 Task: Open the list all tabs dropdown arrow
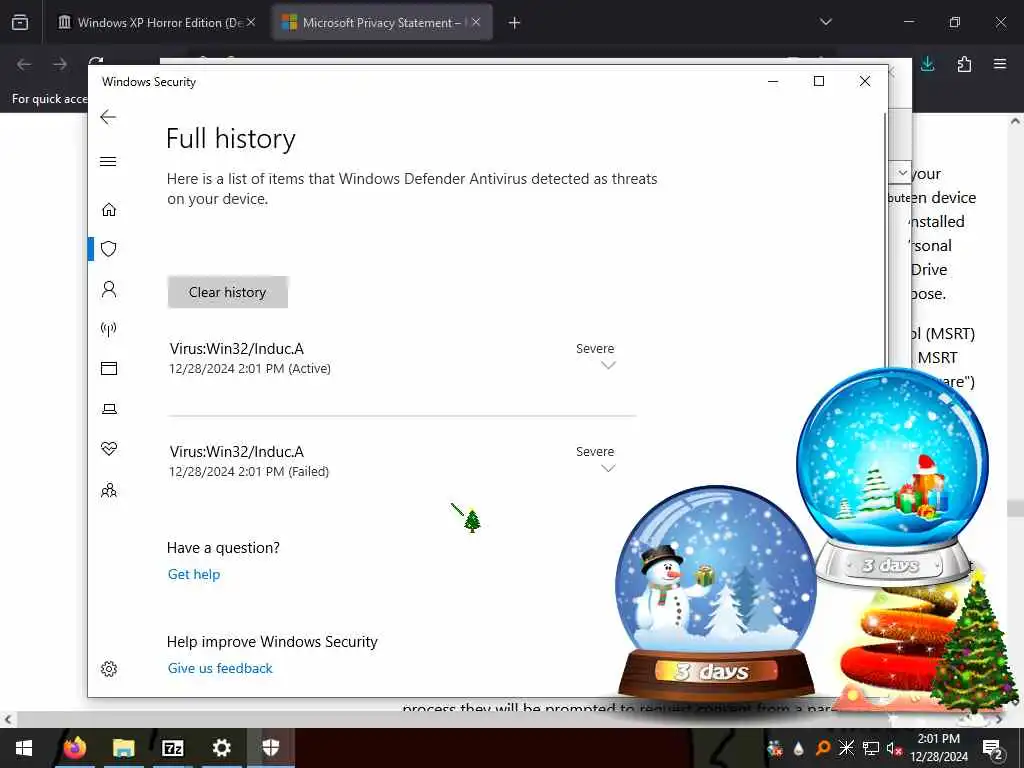(x=826, y=22)
